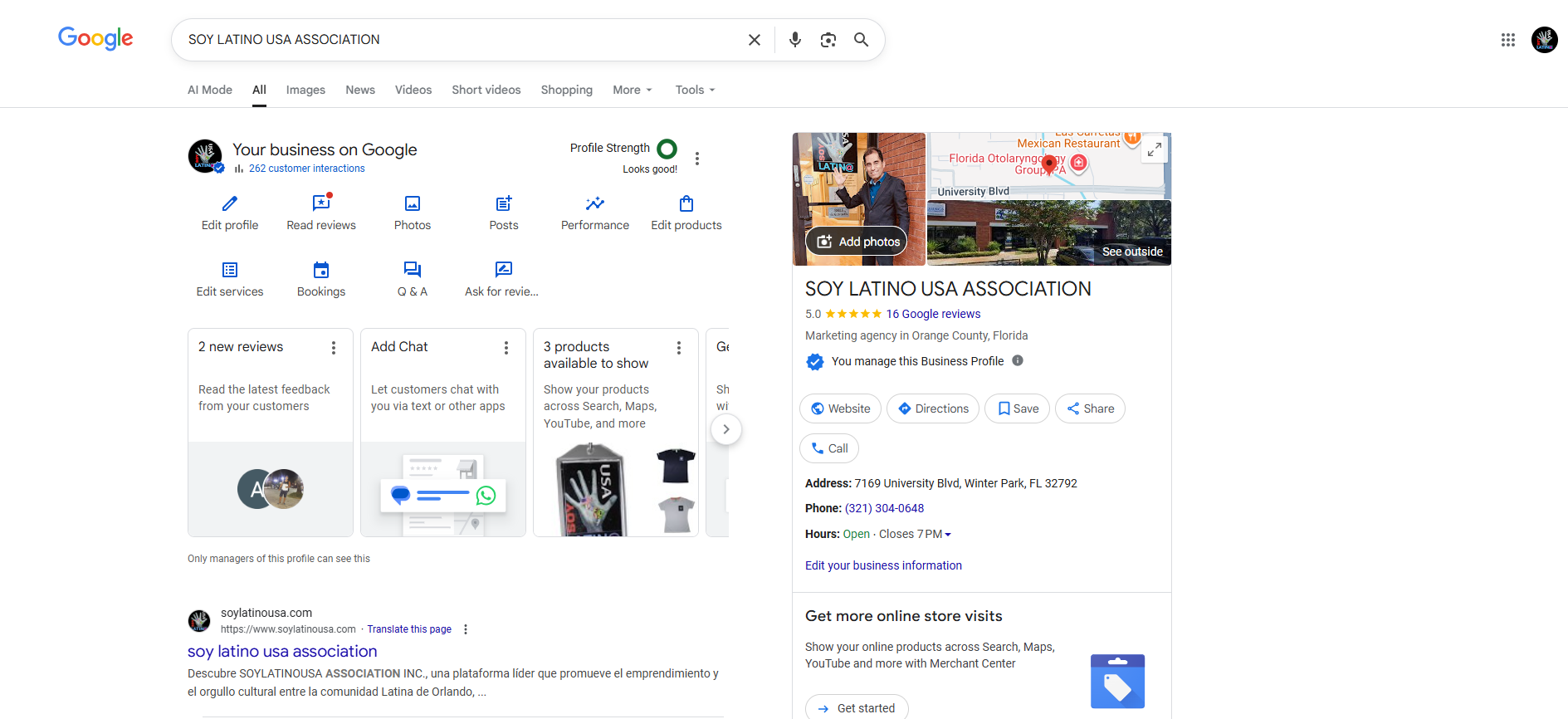Clear the search box with the X icon
Image resolution: width=1568 pixels, height=719 pixels.
[x=755, y=40]
